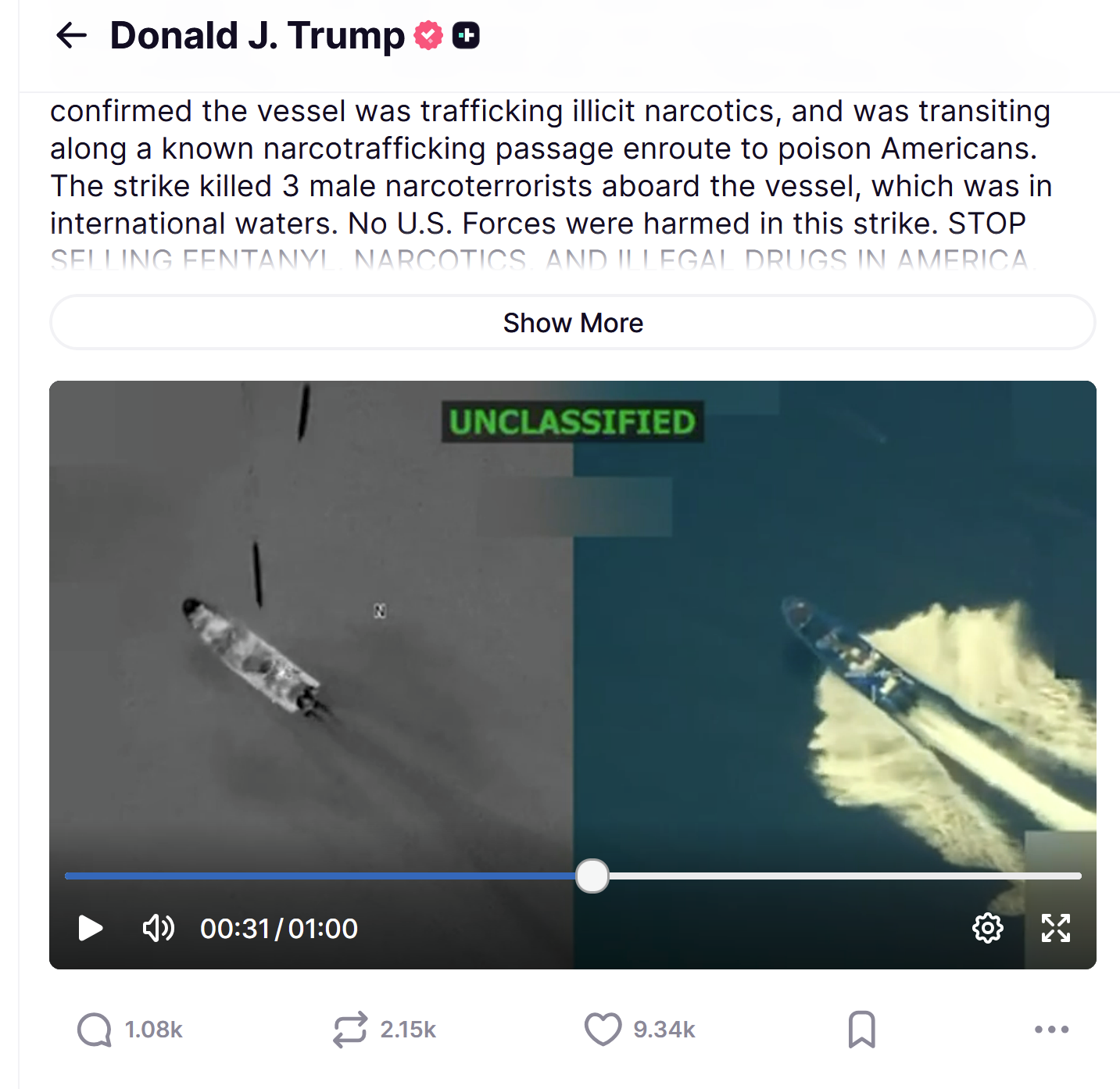Bookmark this post
Viewport: 1120px width, 1089px height.
tap(862, 1030)
